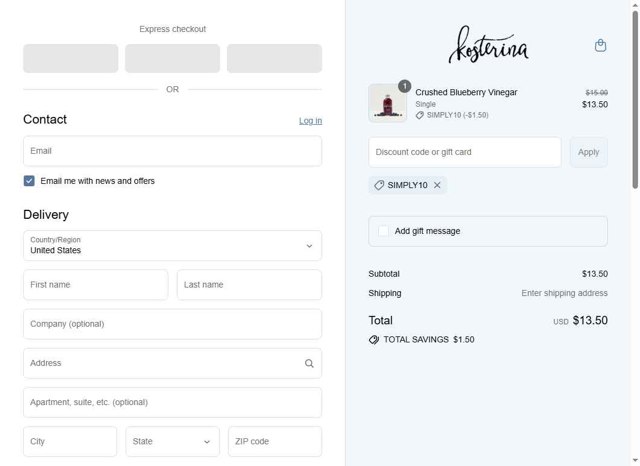
Task: Click the discount tag icon in SIMPLY10 chip
Action: click(379, 185)
